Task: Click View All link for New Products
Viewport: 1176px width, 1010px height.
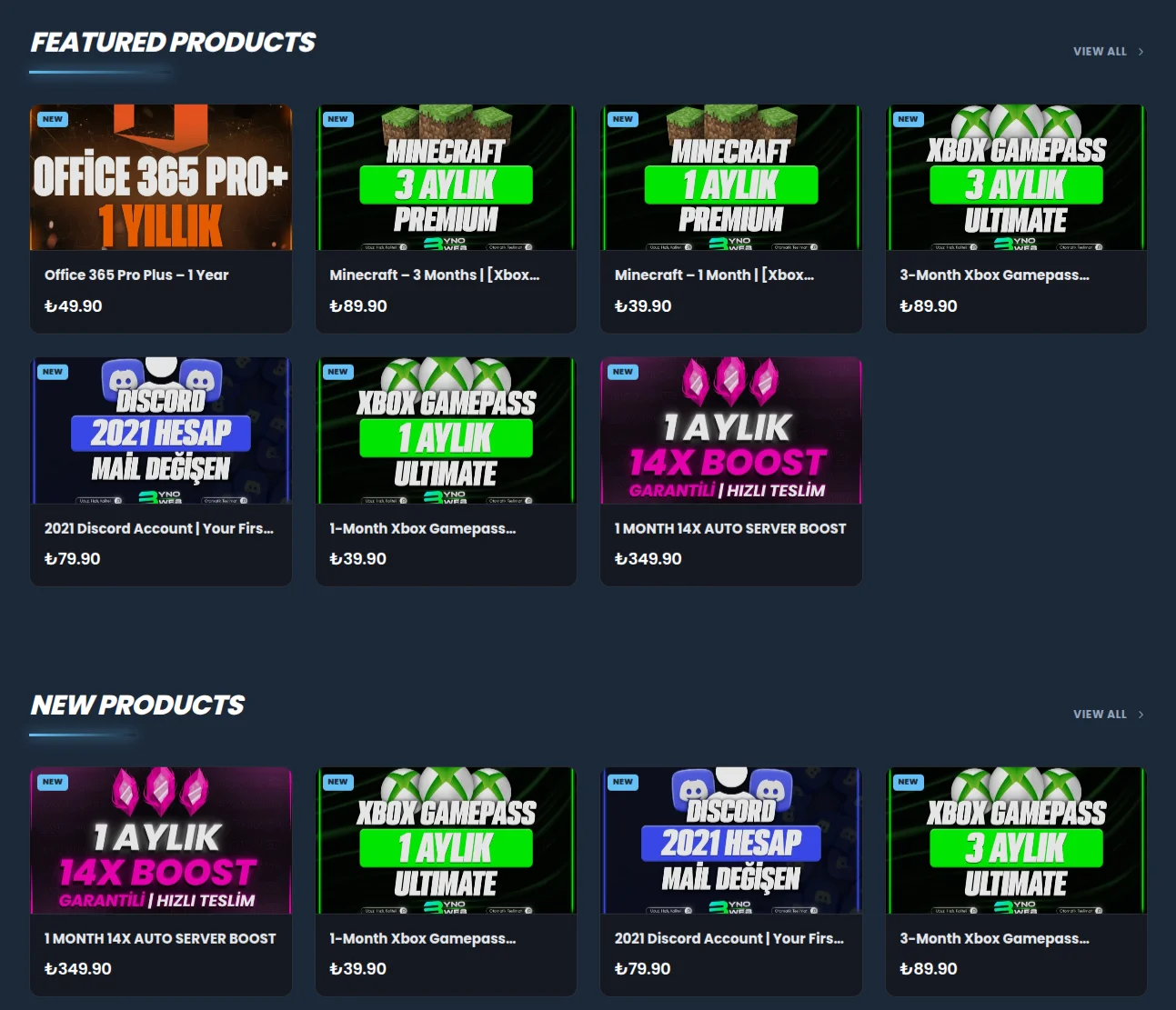Action: (1100, 715)
